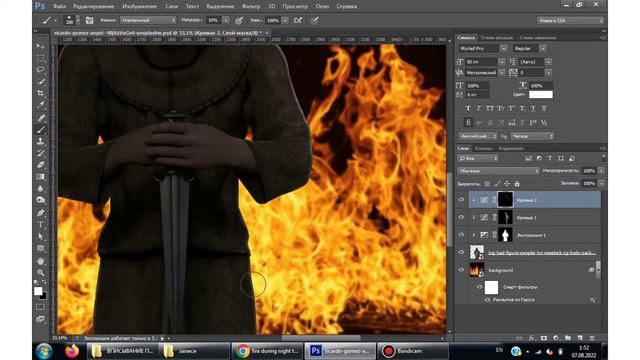640x360 pixels.
Task: Open the layer blend mode dropdown
Action: pos(498,171)
